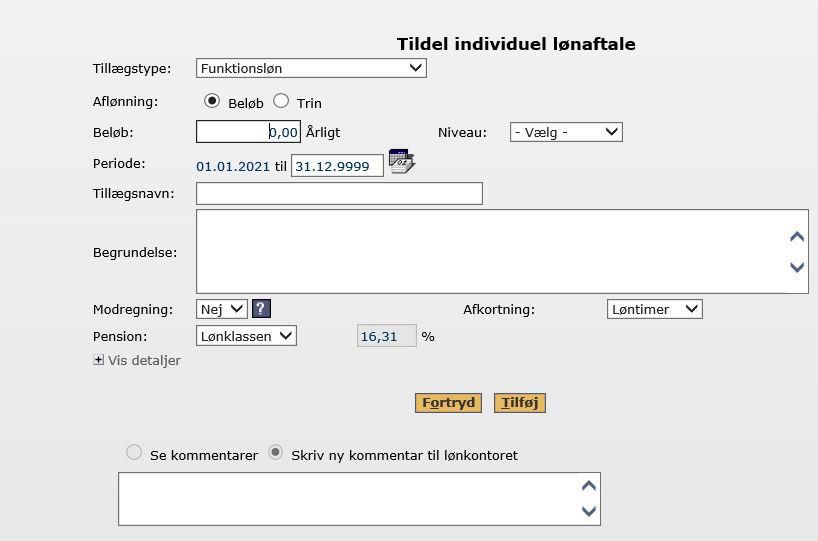Choose the Se kommentarer radio option
This screenshot has width=818, height=541.
pyautogui.click(x=134, y=452)
